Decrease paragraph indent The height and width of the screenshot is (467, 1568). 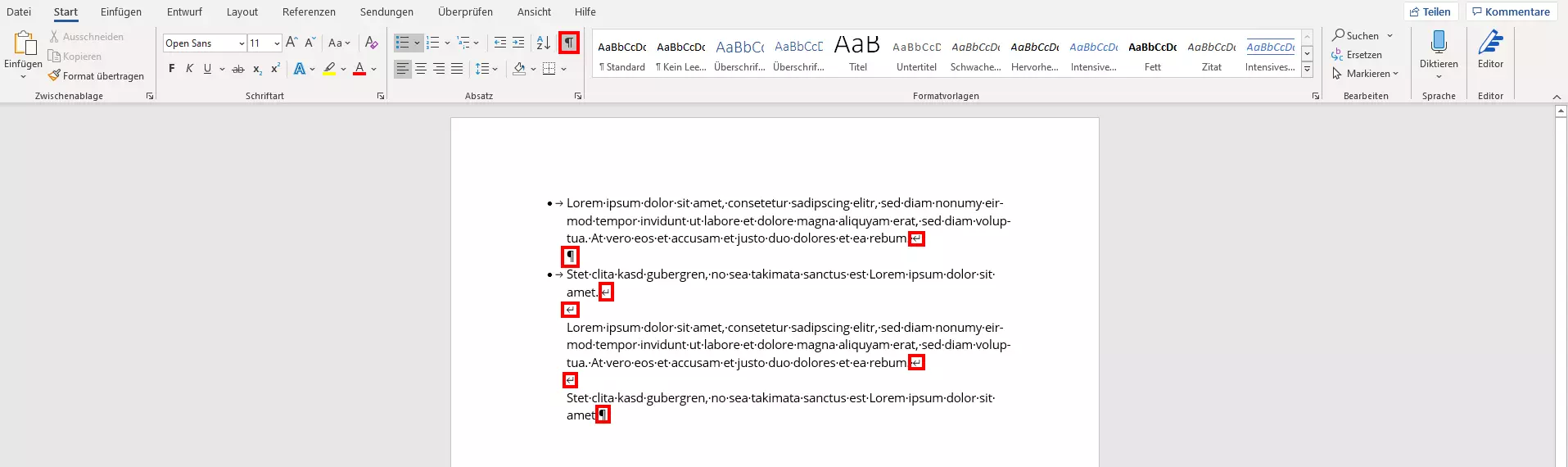(500, 43)
